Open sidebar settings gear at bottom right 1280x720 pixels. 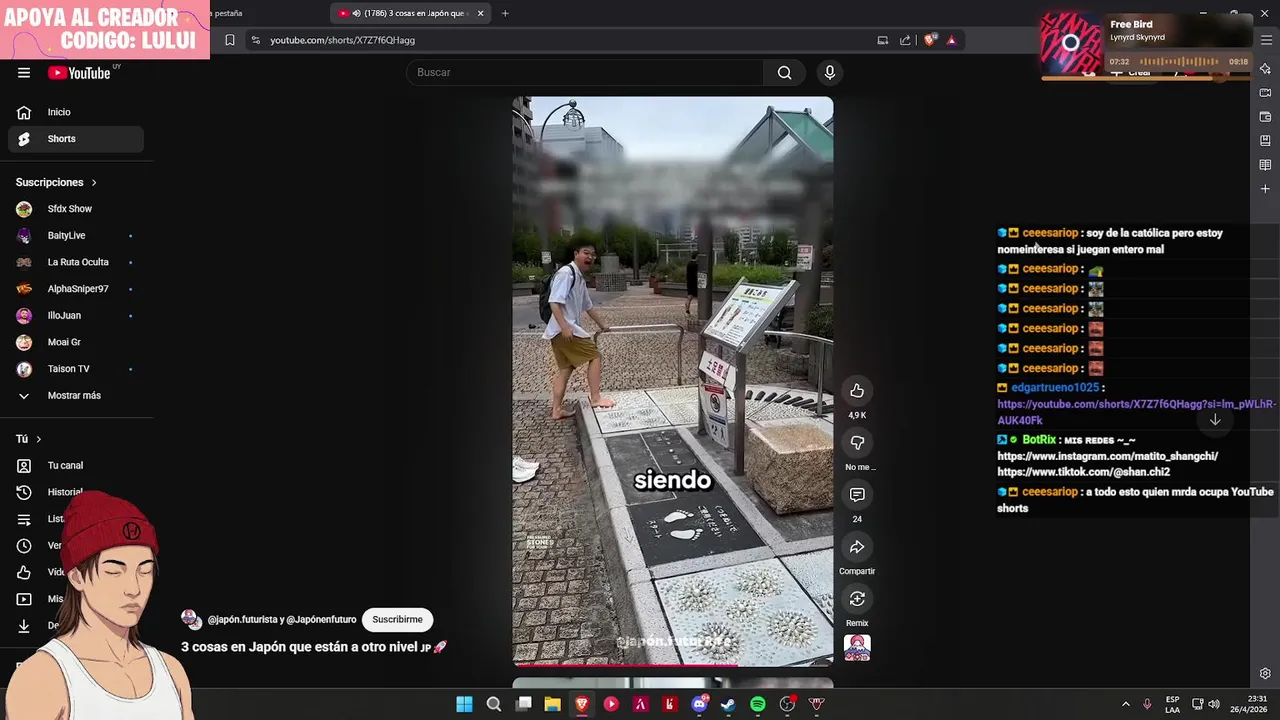(1265, 673)
